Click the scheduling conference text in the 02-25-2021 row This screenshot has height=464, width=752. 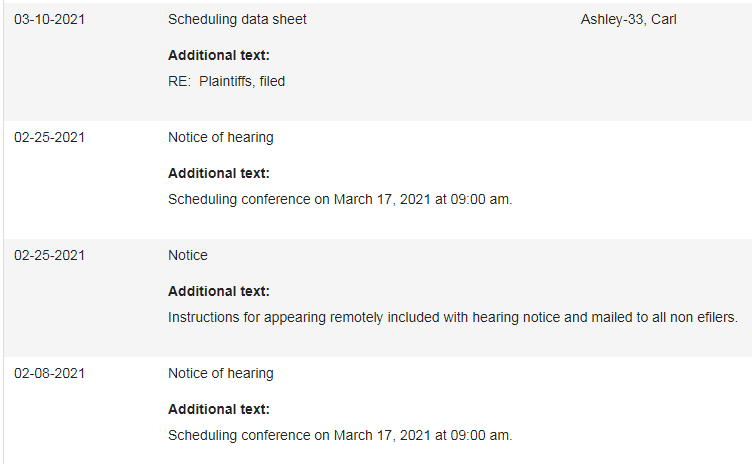point(340,199)
